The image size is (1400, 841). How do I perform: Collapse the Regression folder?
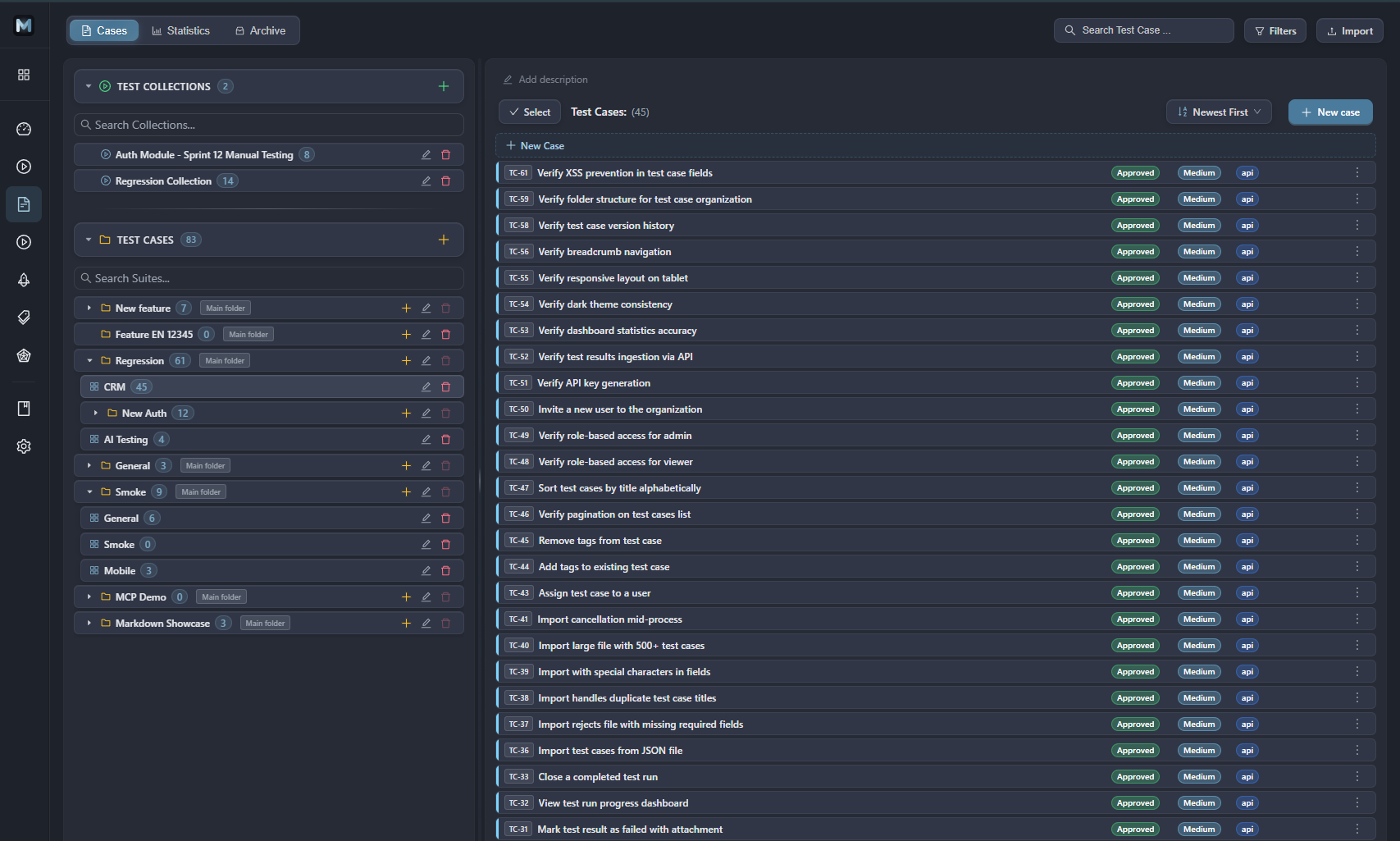click(89, 361)
